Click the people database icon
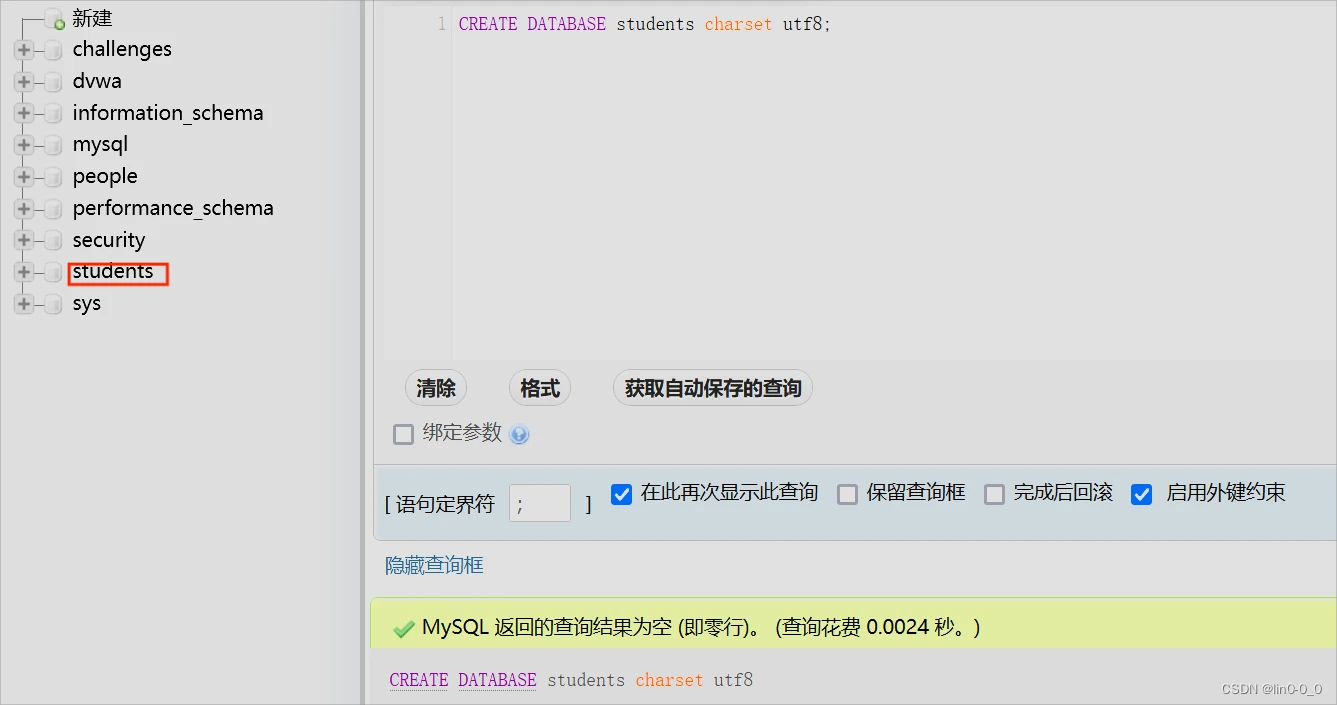Image resolution: width=1337 pixels, height=705 pixels. (x=53, y=178)
